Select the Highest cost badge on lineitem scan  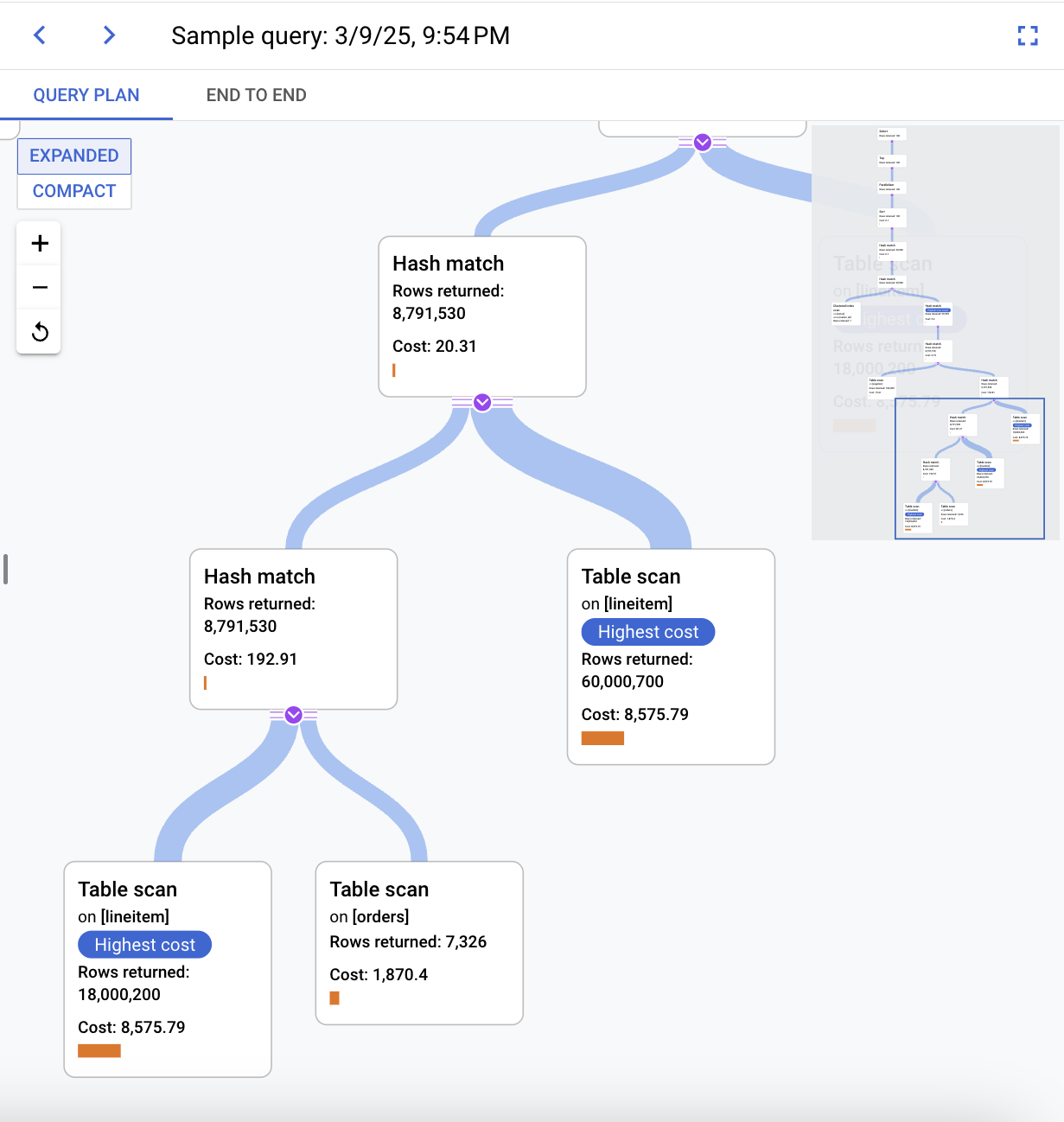coord(647,632)
